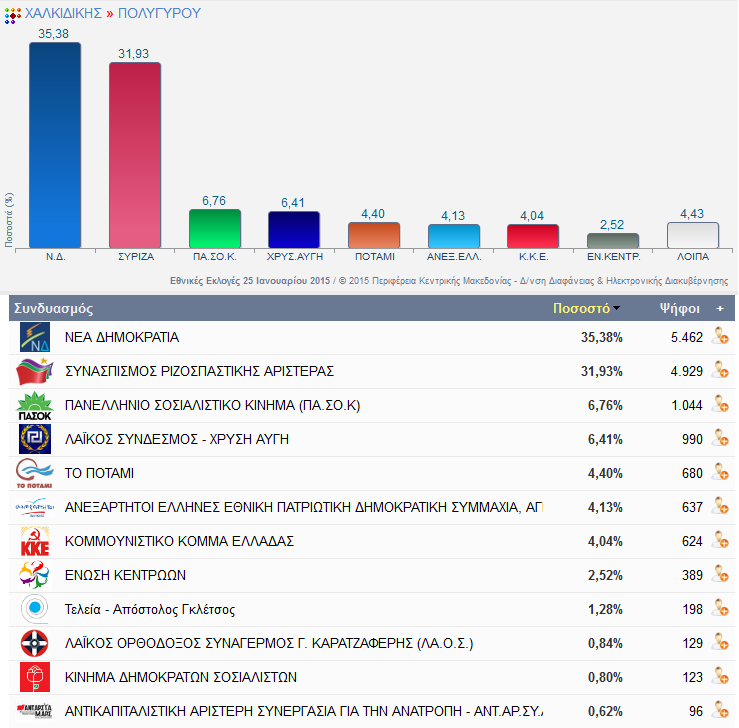Click the ΑΝΤ.ΑΡ.ΣΥ.Α. party logo
The height and width of the screenshot is (728, 739).
point(35,710)
